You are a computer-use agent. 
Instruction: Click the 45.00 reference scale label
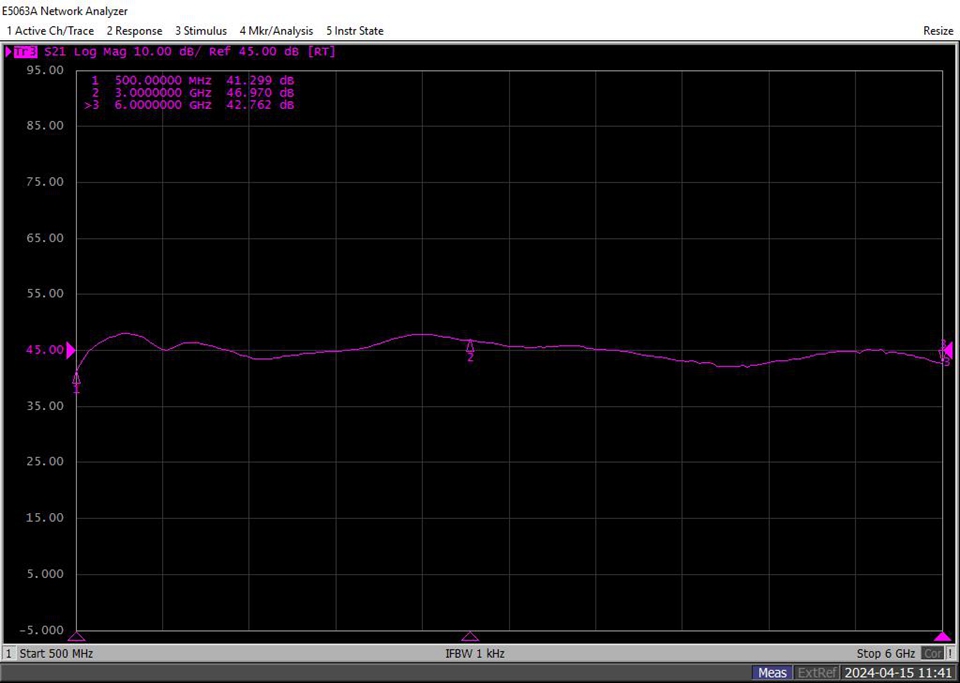45,350
